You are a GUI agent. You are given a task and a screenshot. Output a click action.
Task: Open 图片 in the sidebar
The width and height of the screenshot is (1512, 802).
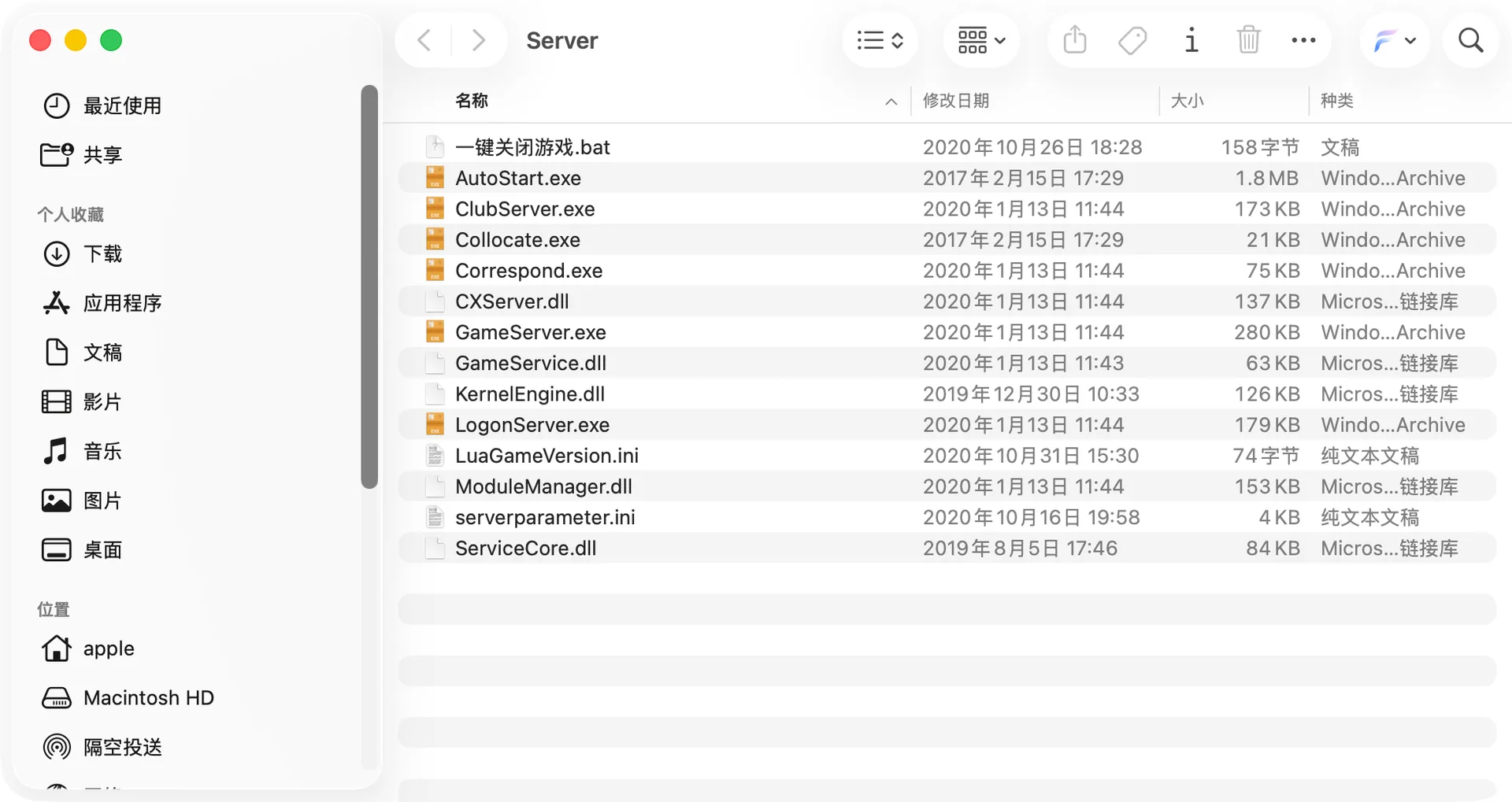[x=83, y=501]
